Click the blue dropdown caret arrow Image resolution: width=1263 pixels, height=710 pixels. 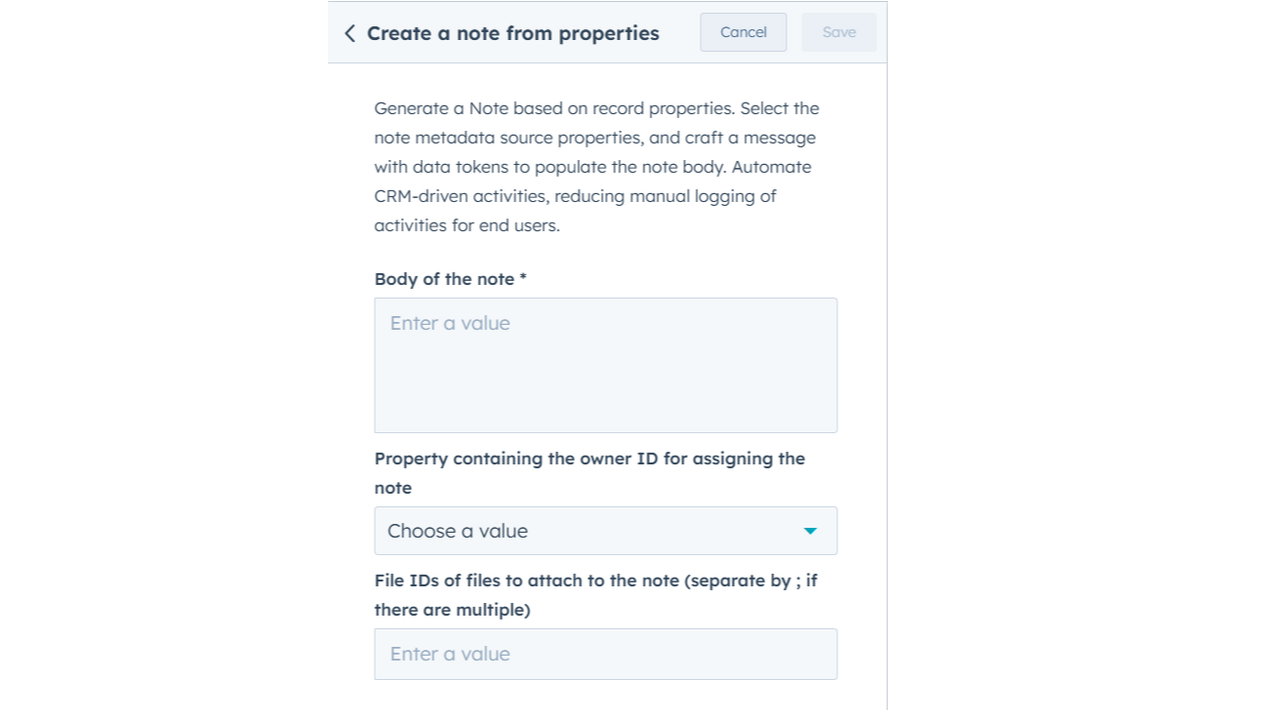pyautogui.click(x=810, y=531)
